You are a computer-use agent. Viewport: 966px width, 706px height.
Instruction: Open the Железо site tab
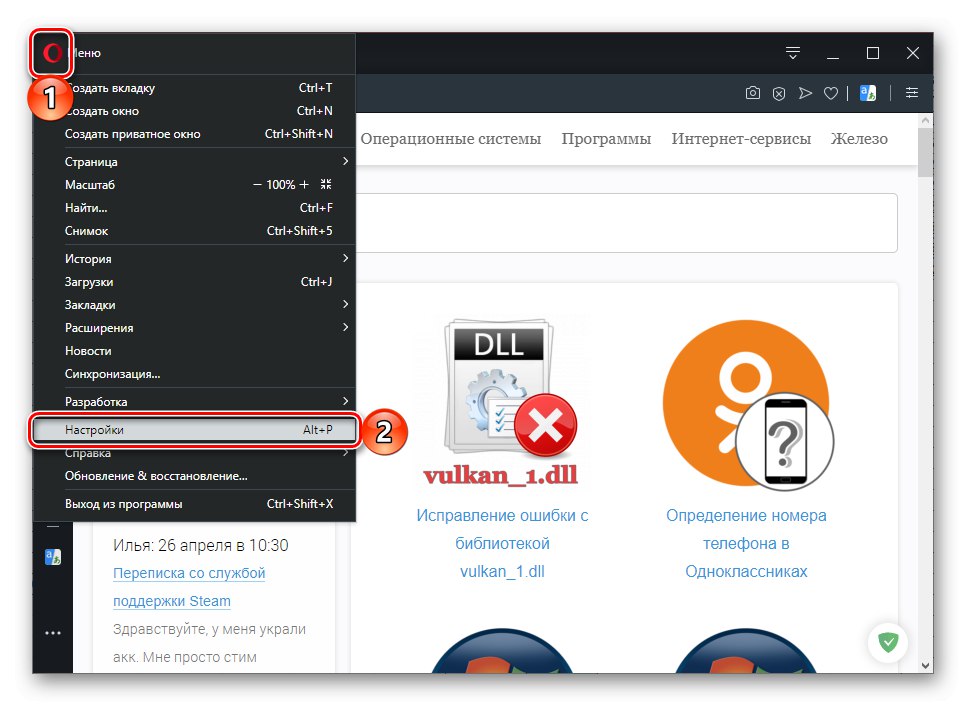tap(859, 139)
